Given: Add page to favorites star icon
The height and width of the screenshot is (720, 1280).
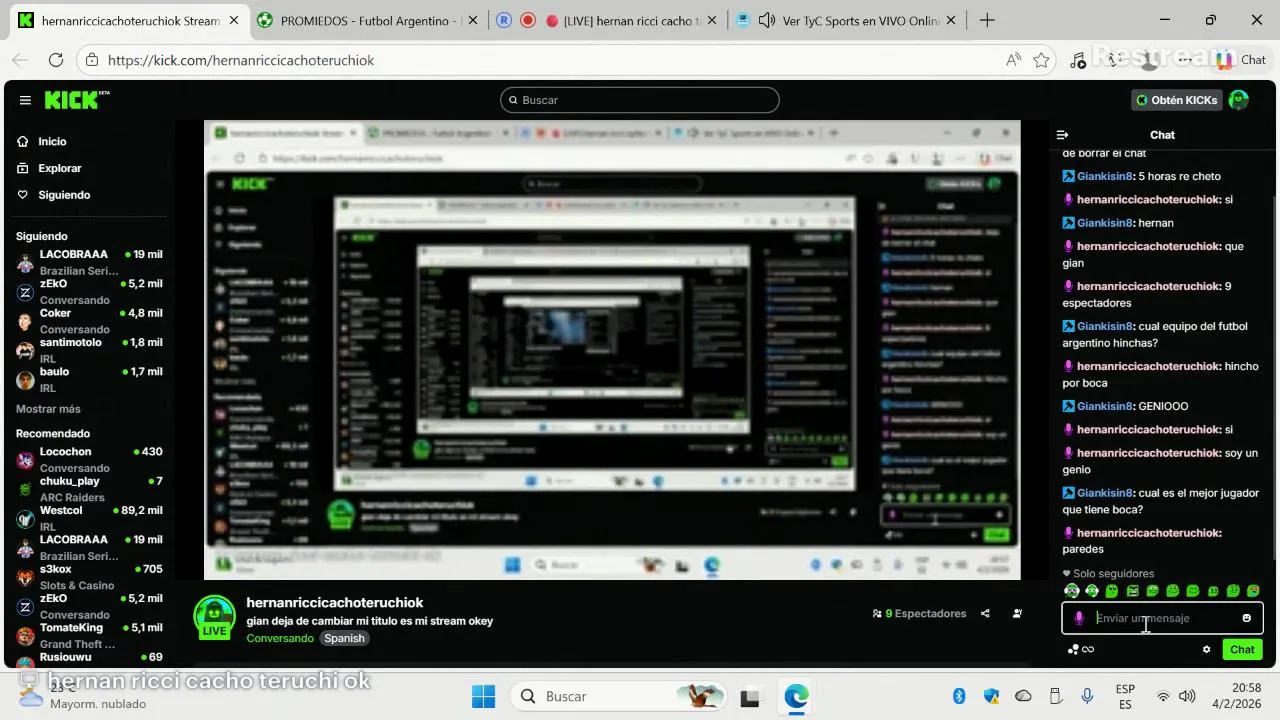Looking at the screenshot, I should point(1041,60).
